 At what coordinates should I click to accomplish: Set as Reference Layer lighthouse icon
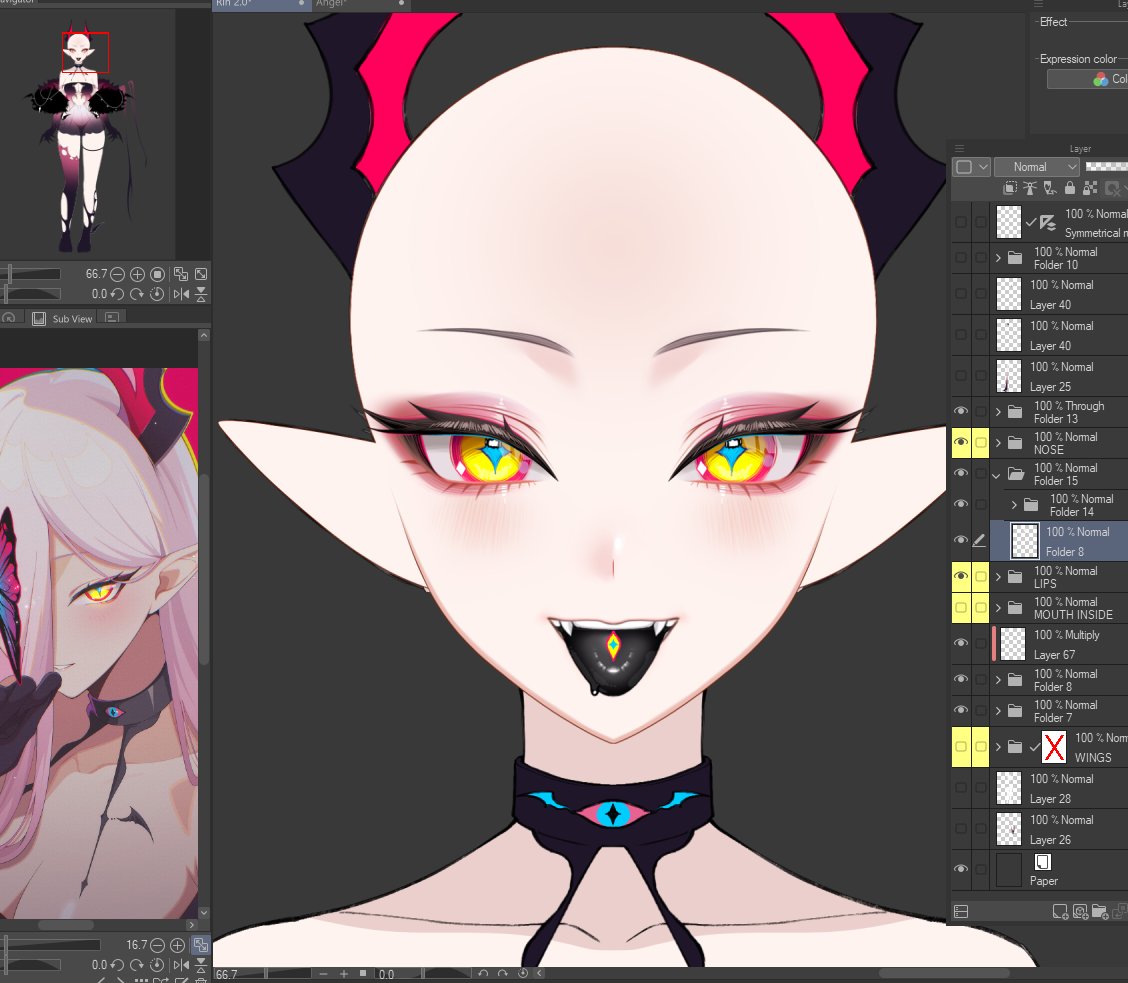coord(1030,189)
